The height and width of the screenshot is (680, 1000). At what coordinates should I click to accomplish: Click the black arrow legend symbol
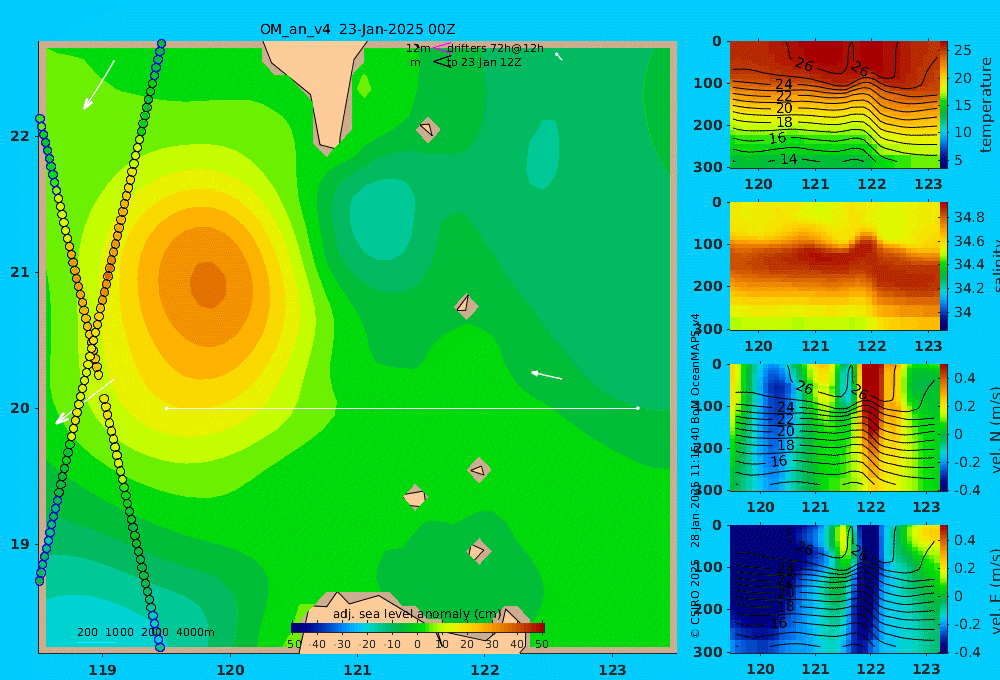pyautogui.click(x=442, y=62)
